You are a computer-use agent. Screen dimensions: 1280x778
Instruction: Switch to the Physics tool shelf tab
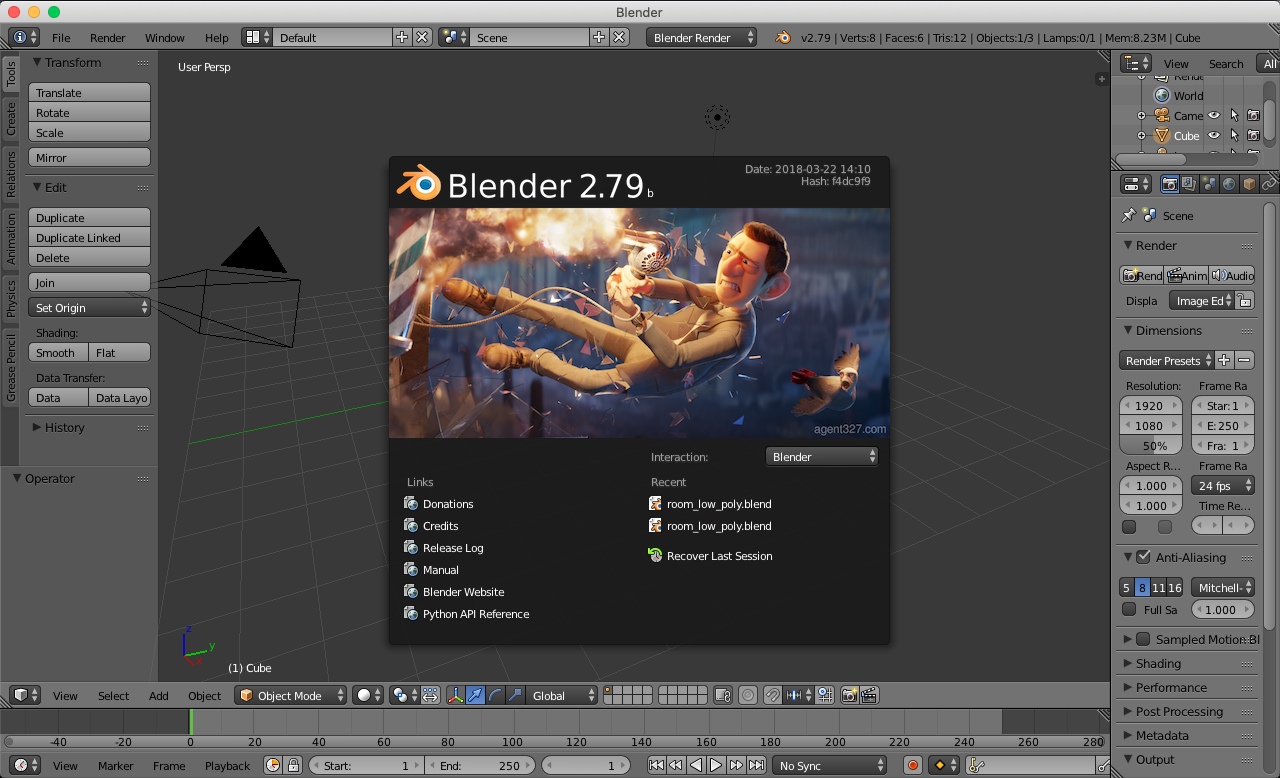tap(11, 298)
